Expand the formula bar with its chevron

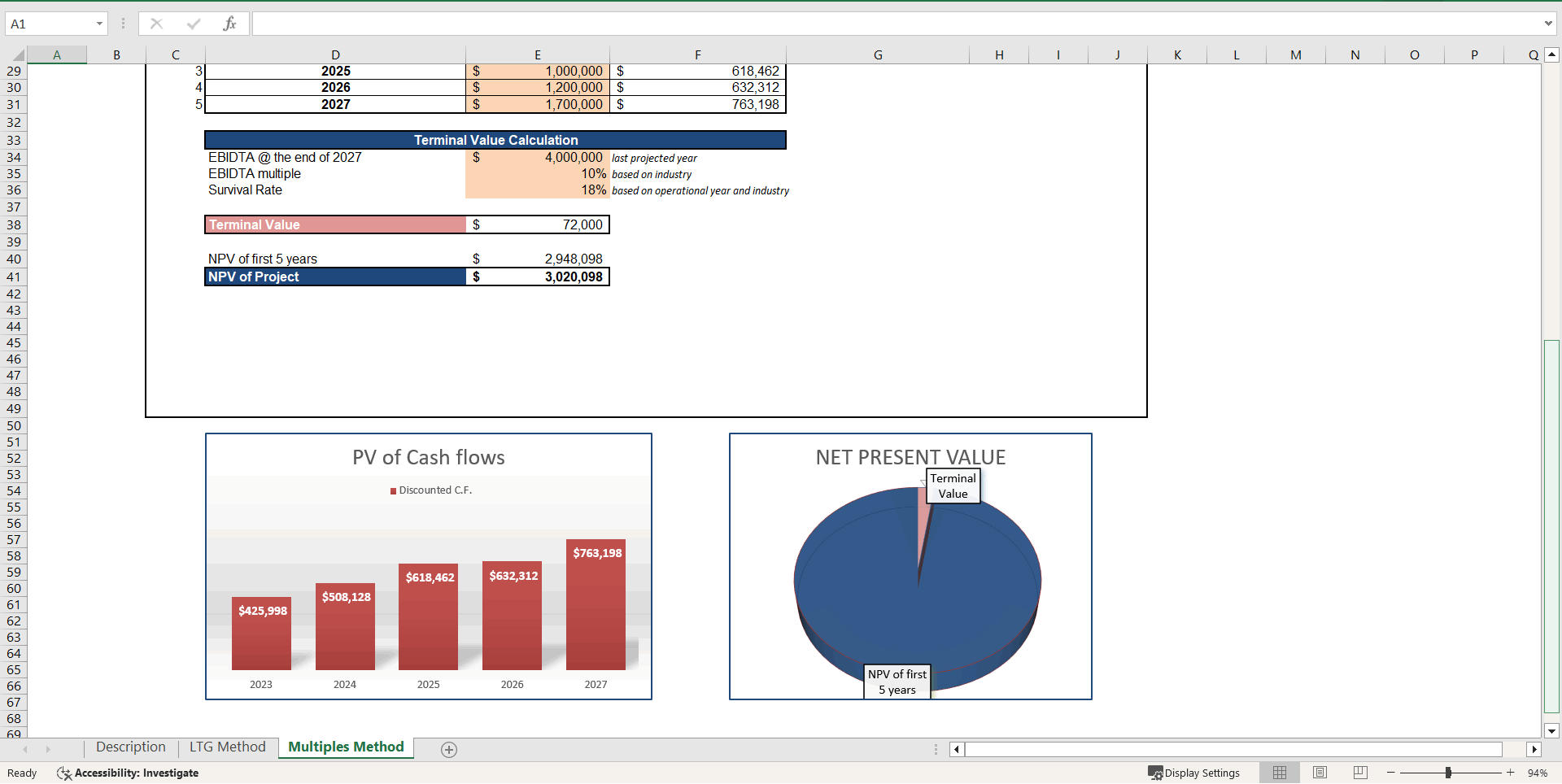click(1548, 23)
